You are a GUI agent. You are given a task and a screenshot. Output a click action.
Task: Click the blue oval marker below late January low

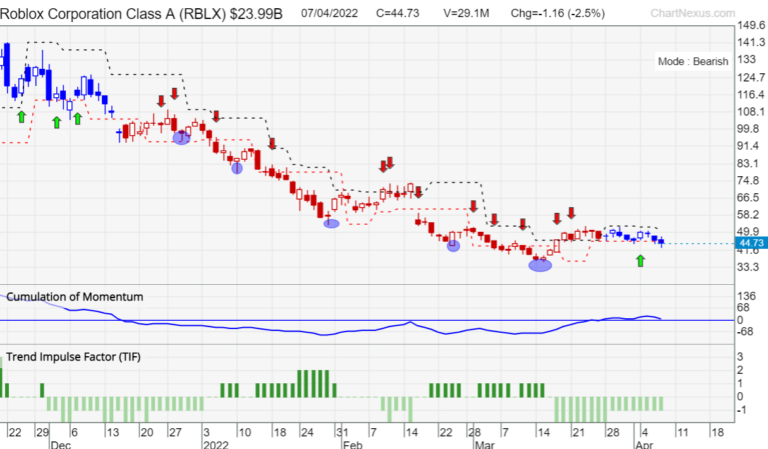[331, 223]
